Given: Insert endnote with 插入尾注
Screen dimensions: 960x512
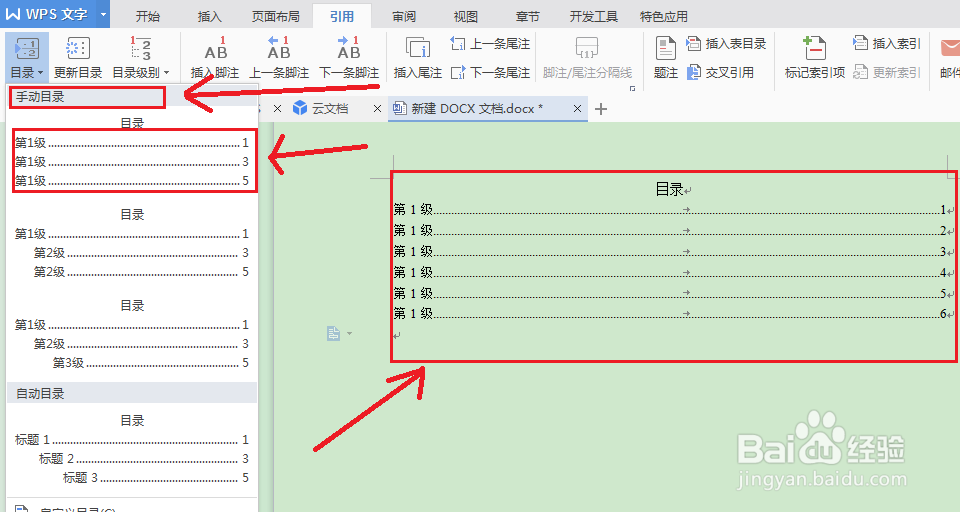Looking at the screenshot, I should [x=418, y=58].
